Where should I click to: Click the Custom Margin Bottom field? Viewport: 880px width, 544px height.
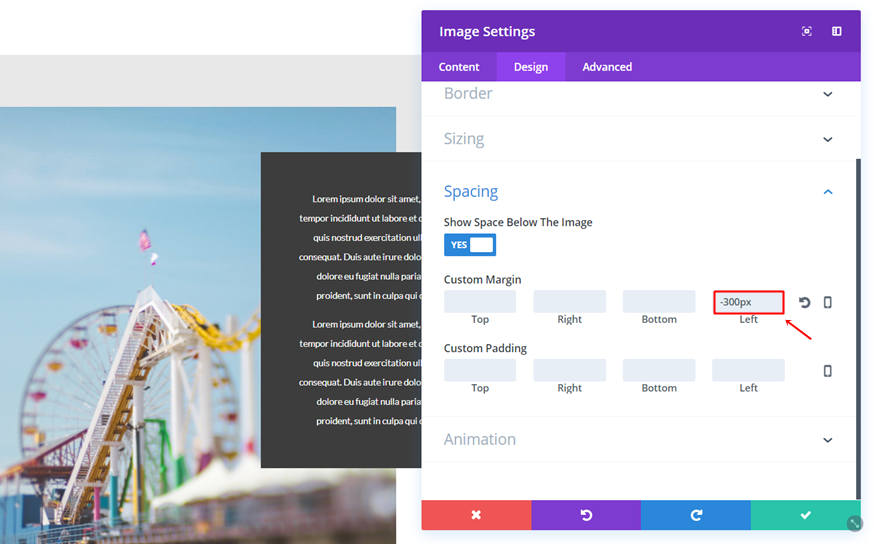tap(659, 302)
